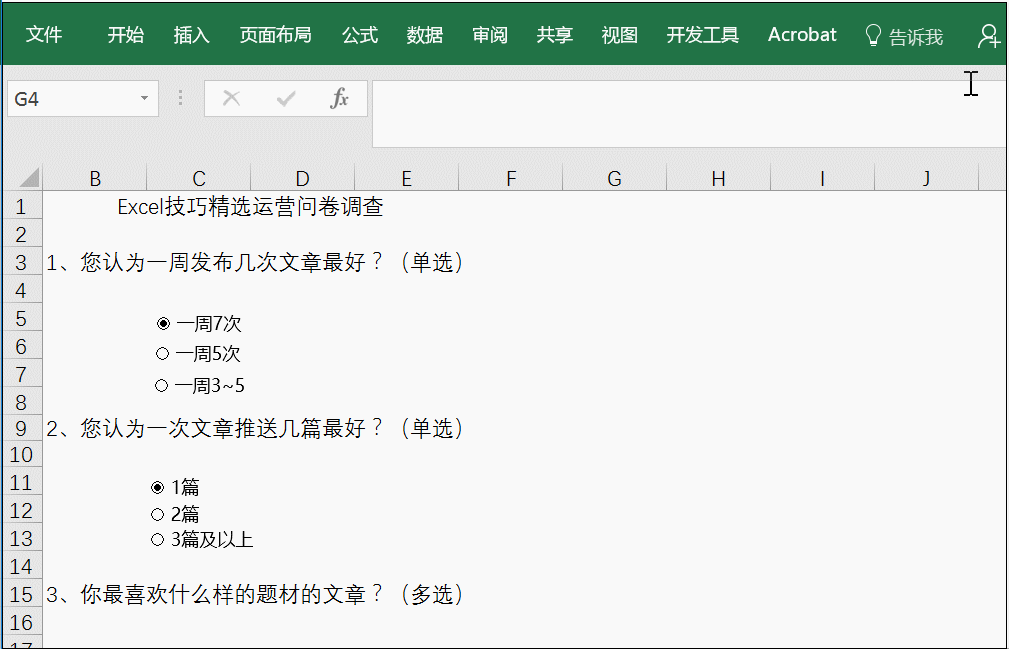Select row 5 header
Image resolution: width=1009 pixels, height=649 pixels.
tap(21, 318)
